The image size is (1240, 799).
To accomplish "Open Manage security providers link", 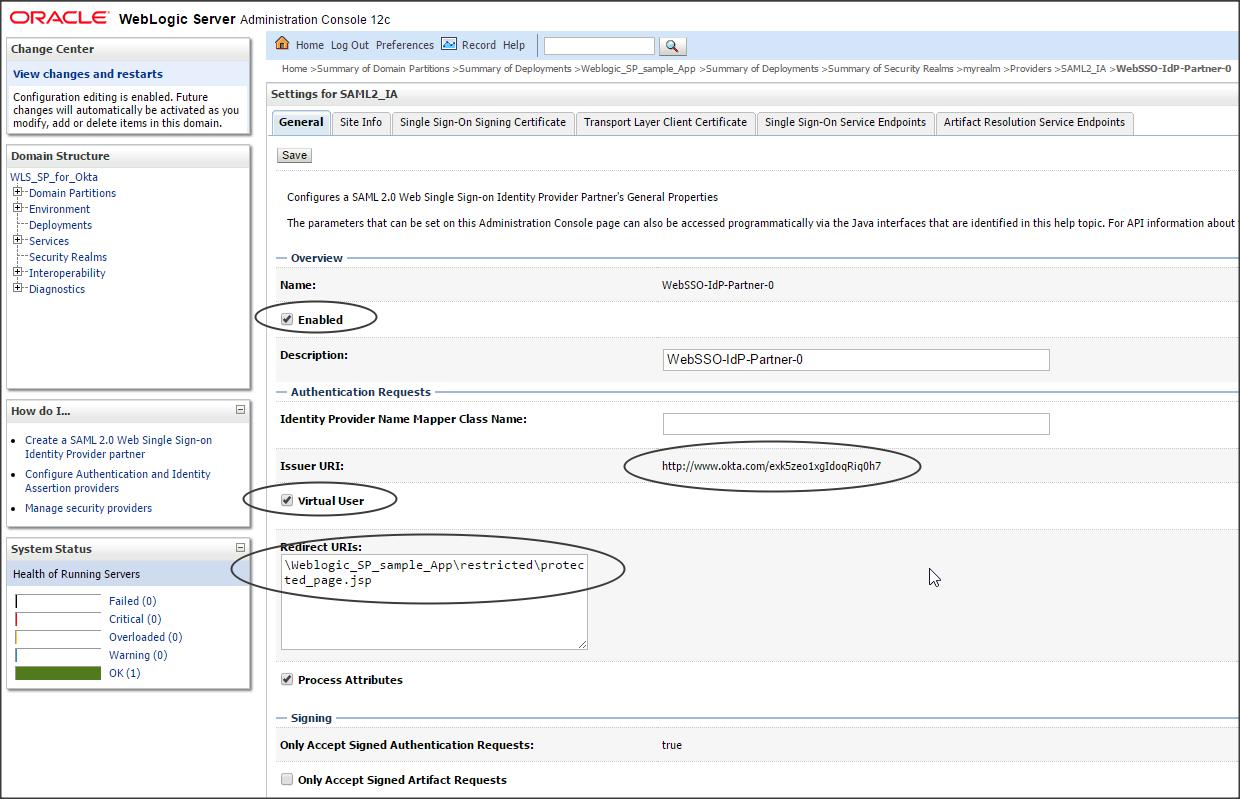I will click(x=88, y=508).
